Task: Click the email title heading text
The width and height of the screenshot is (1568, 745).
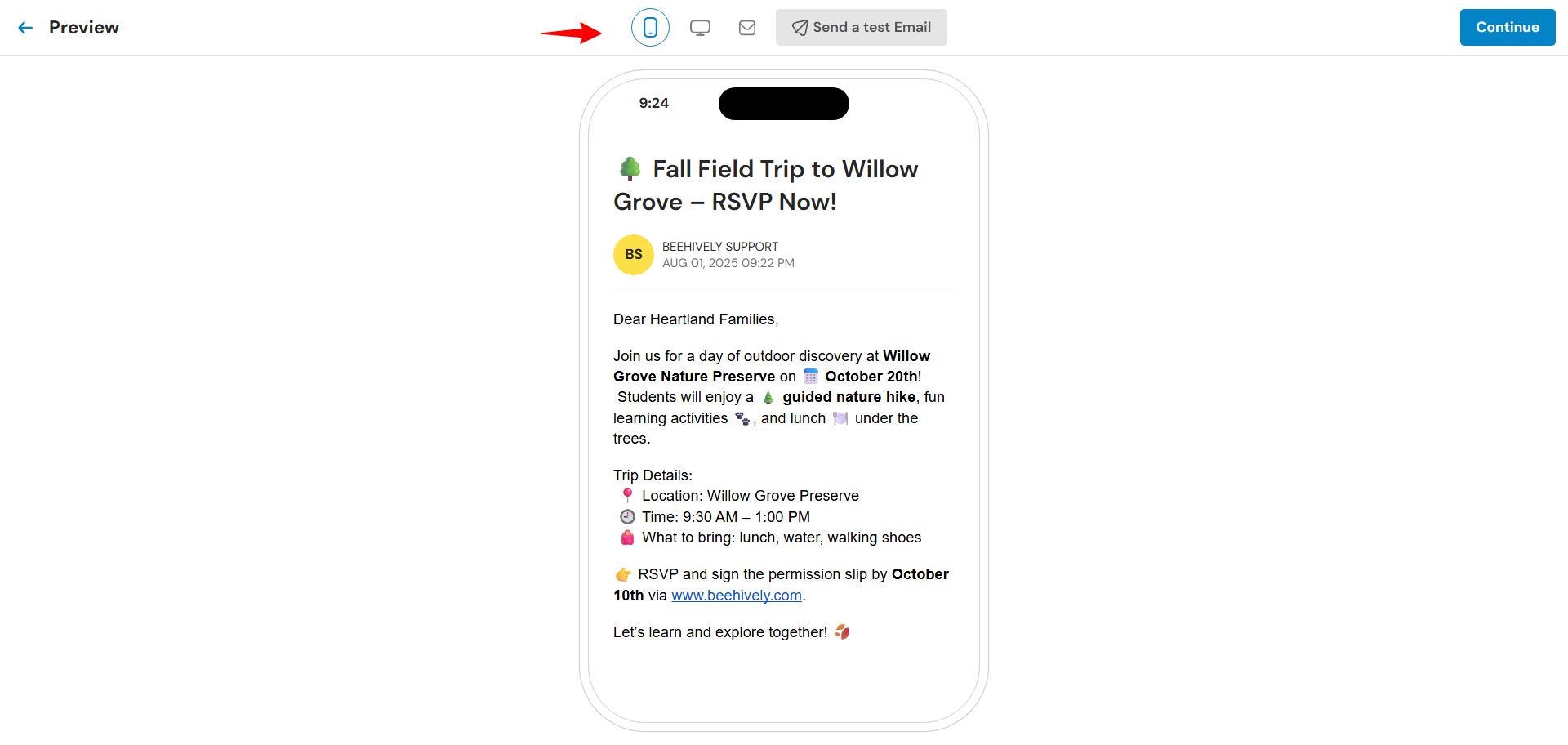Action: (766, 185)
